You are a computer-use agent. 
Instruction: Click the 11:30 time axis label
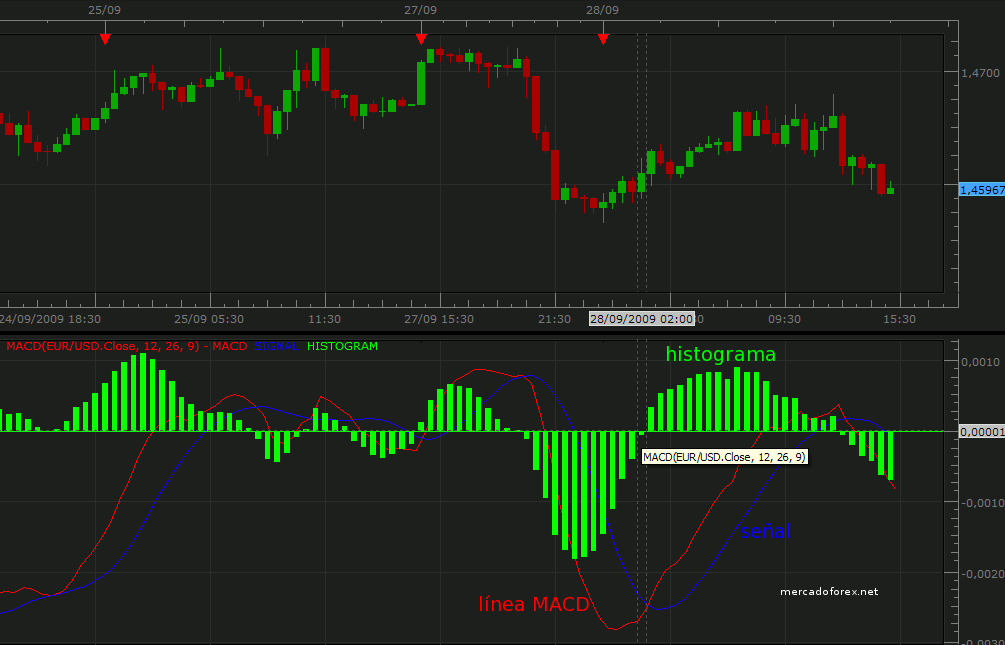324,319
